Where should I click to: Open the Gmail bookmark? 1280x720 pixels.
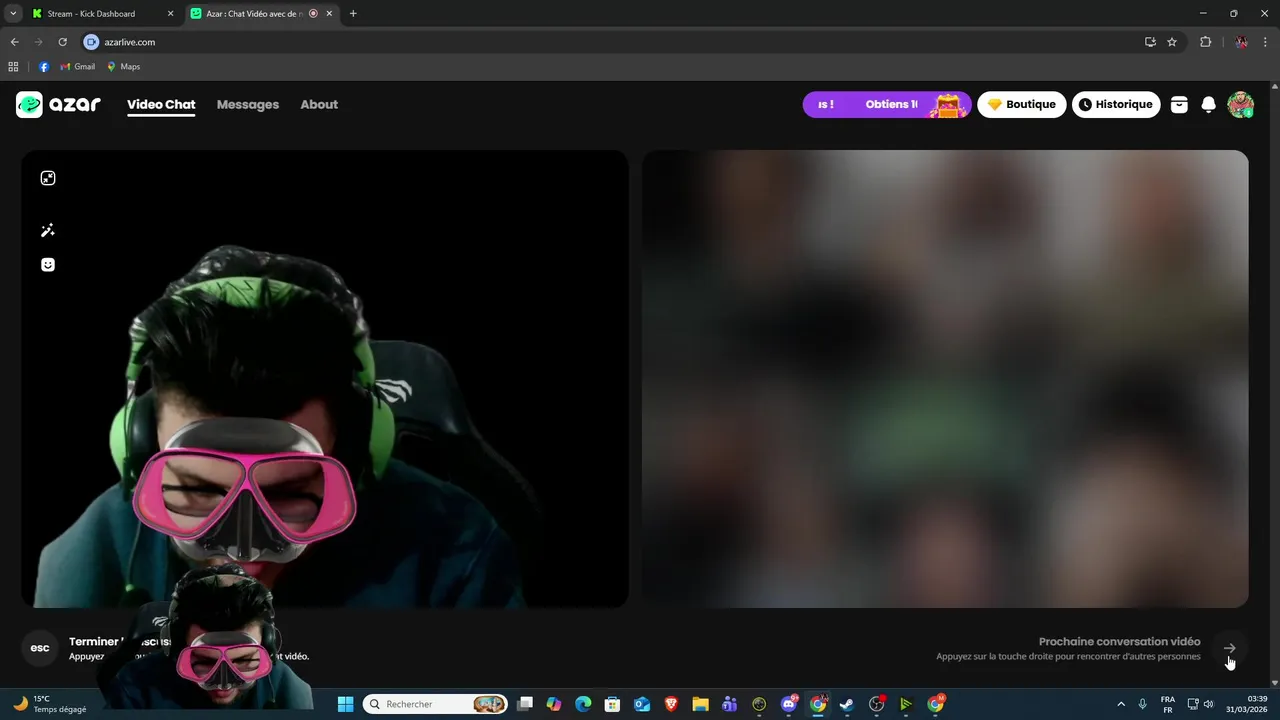78,67
